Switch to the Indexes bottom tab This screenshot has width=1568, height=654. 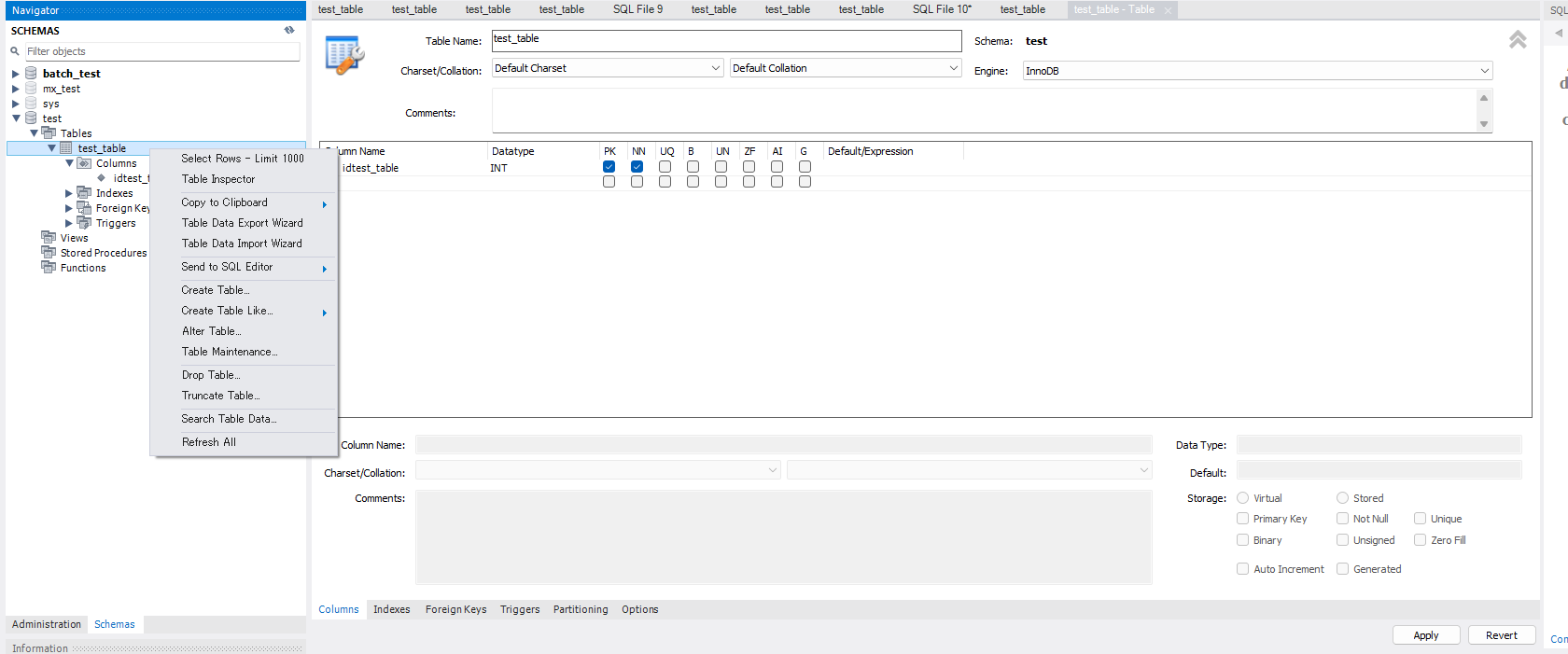coord(392,609)
